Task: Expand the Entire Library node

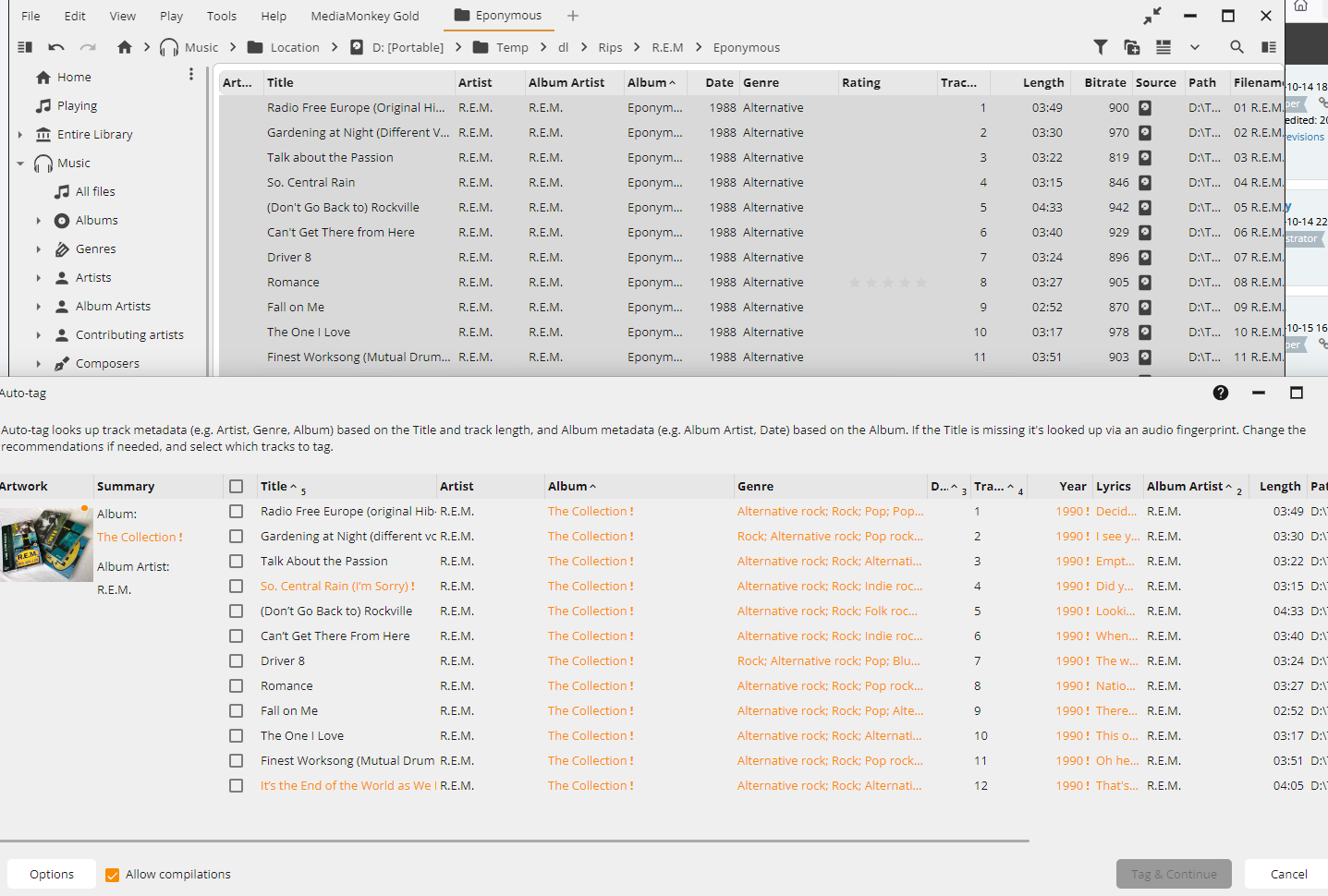Action: pos(20,135)
